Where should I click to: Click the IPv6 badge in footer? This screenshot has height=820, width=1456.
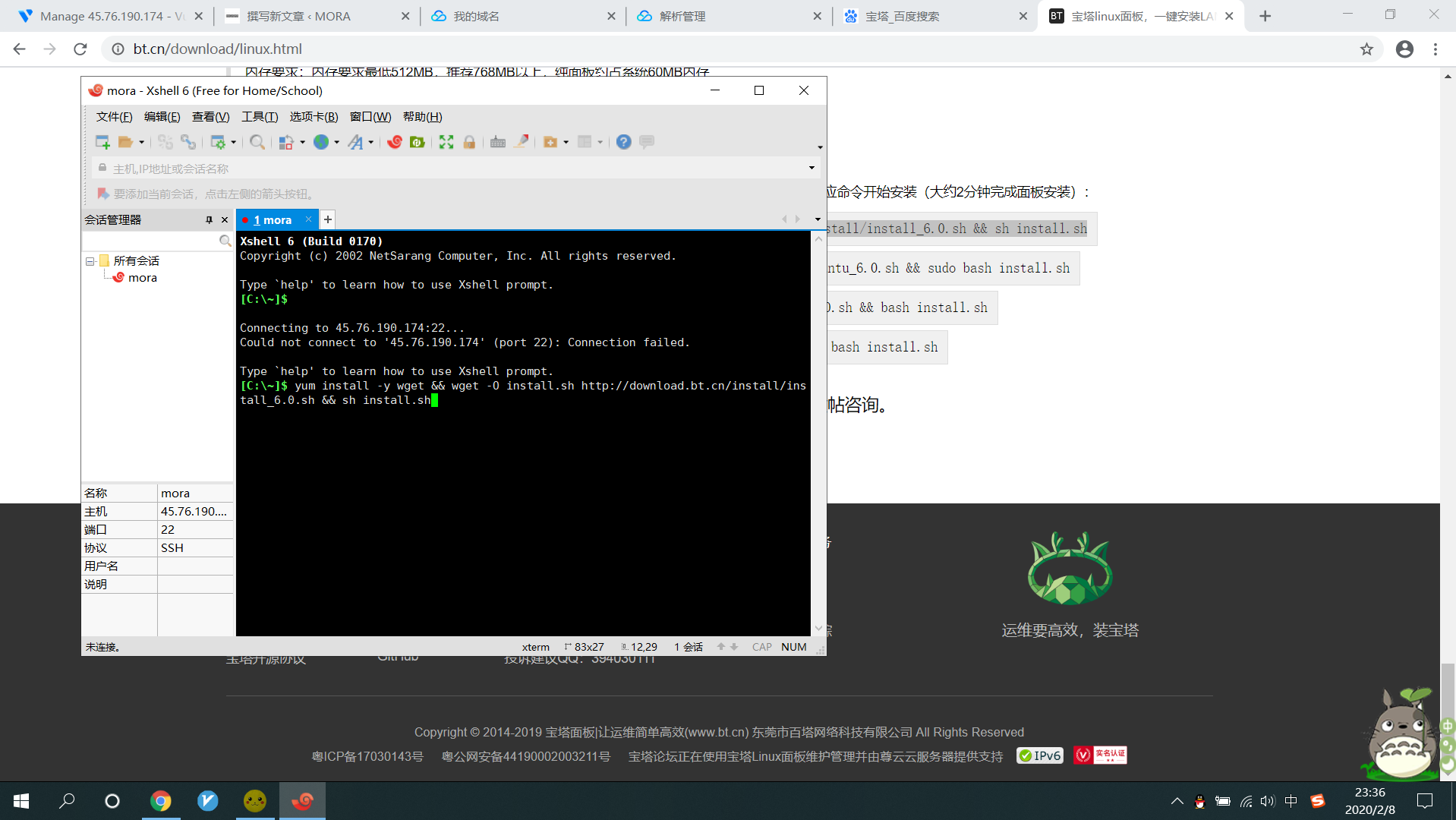(1040, 755)
